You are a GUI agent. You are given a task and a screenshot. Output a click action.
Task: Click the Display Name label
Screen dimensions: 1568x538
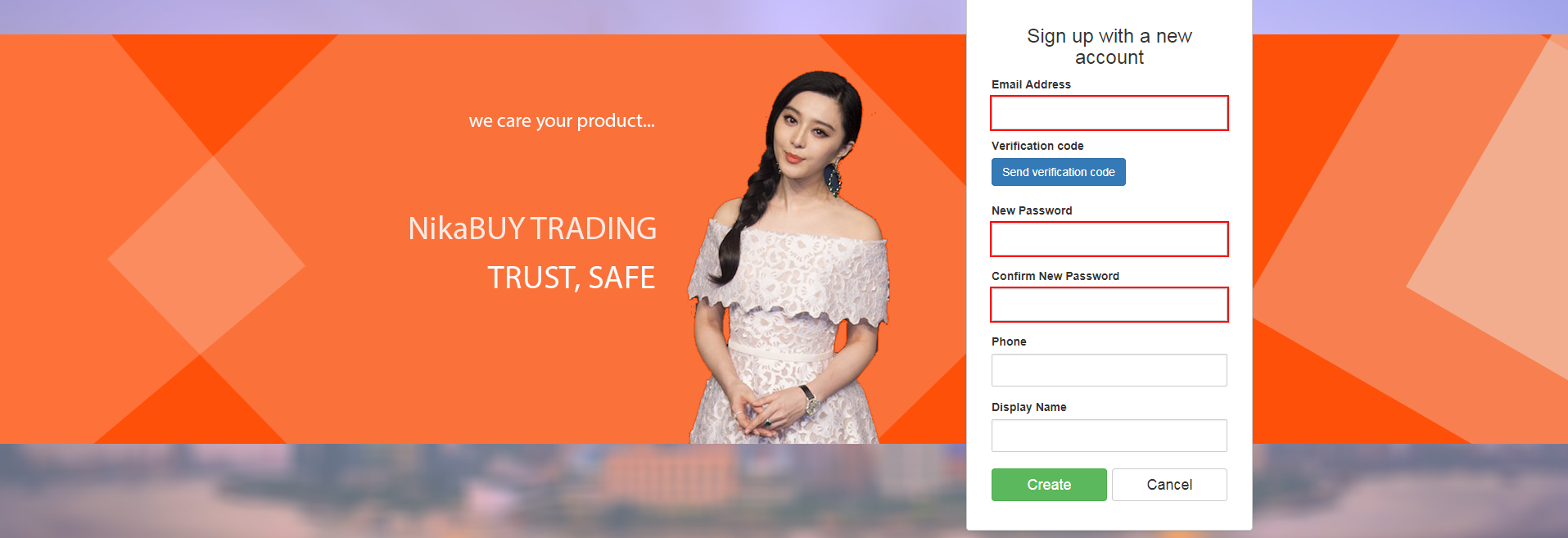(x=1029, y=407)
